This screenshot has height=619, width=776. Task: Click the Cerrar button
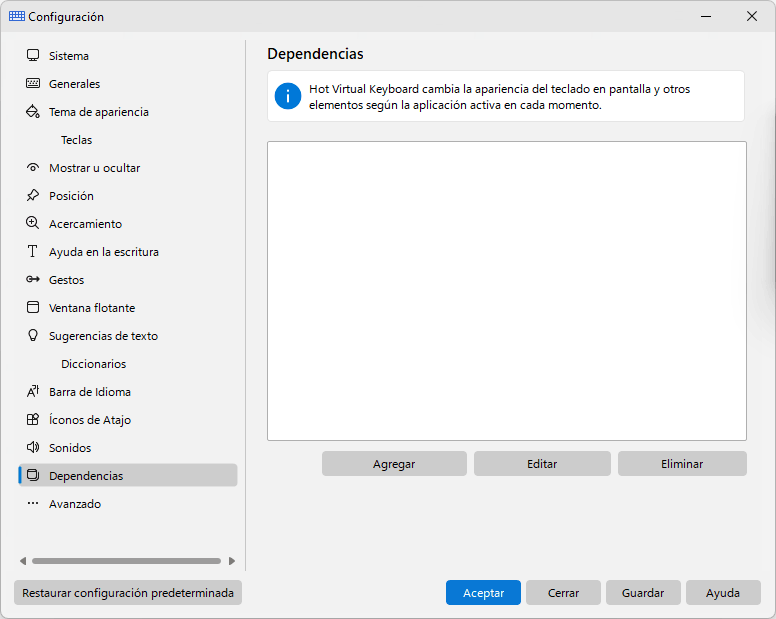[563, 592]
